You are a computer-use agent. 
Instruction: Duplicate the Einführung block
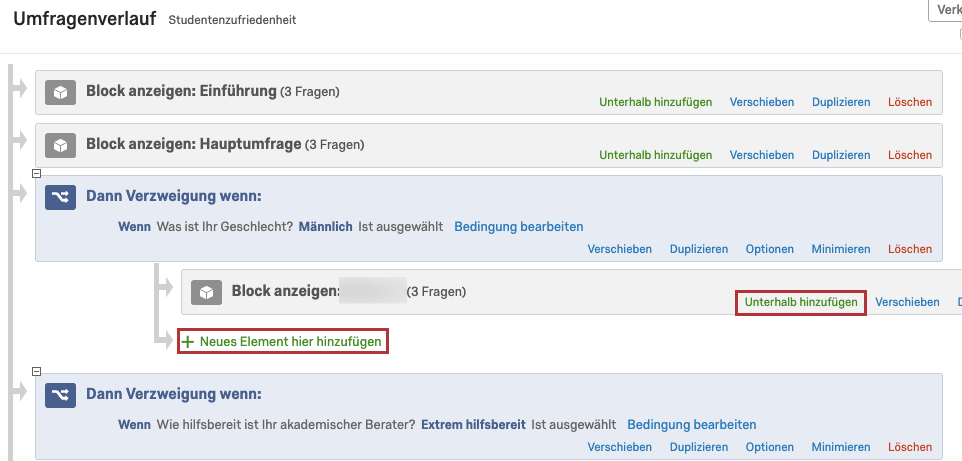coord(841,103)
